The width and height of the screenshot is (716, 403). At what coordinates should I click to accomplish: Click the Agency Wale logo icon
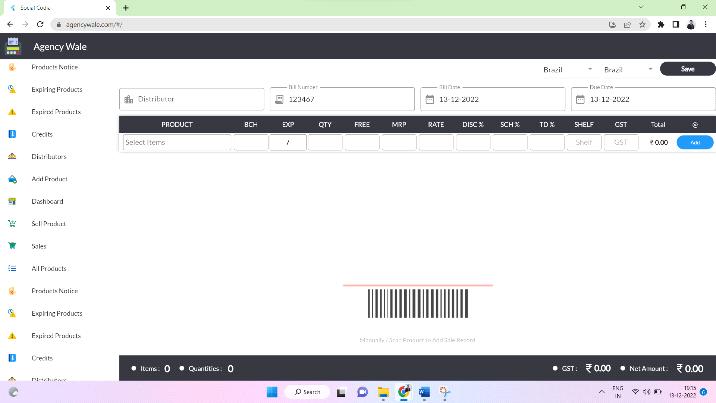pos(13,46)
